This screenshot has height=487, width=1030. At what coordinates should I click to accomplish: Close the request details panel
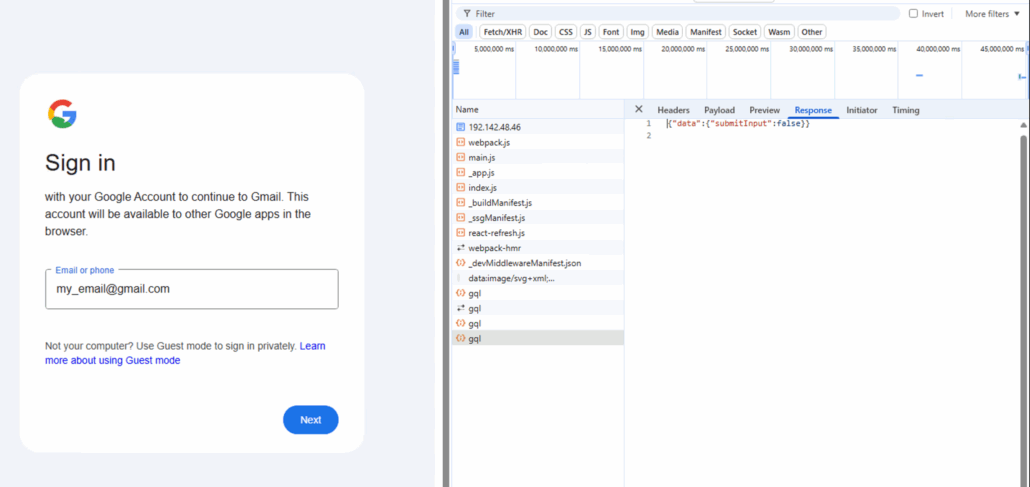(x=639, y=109)
